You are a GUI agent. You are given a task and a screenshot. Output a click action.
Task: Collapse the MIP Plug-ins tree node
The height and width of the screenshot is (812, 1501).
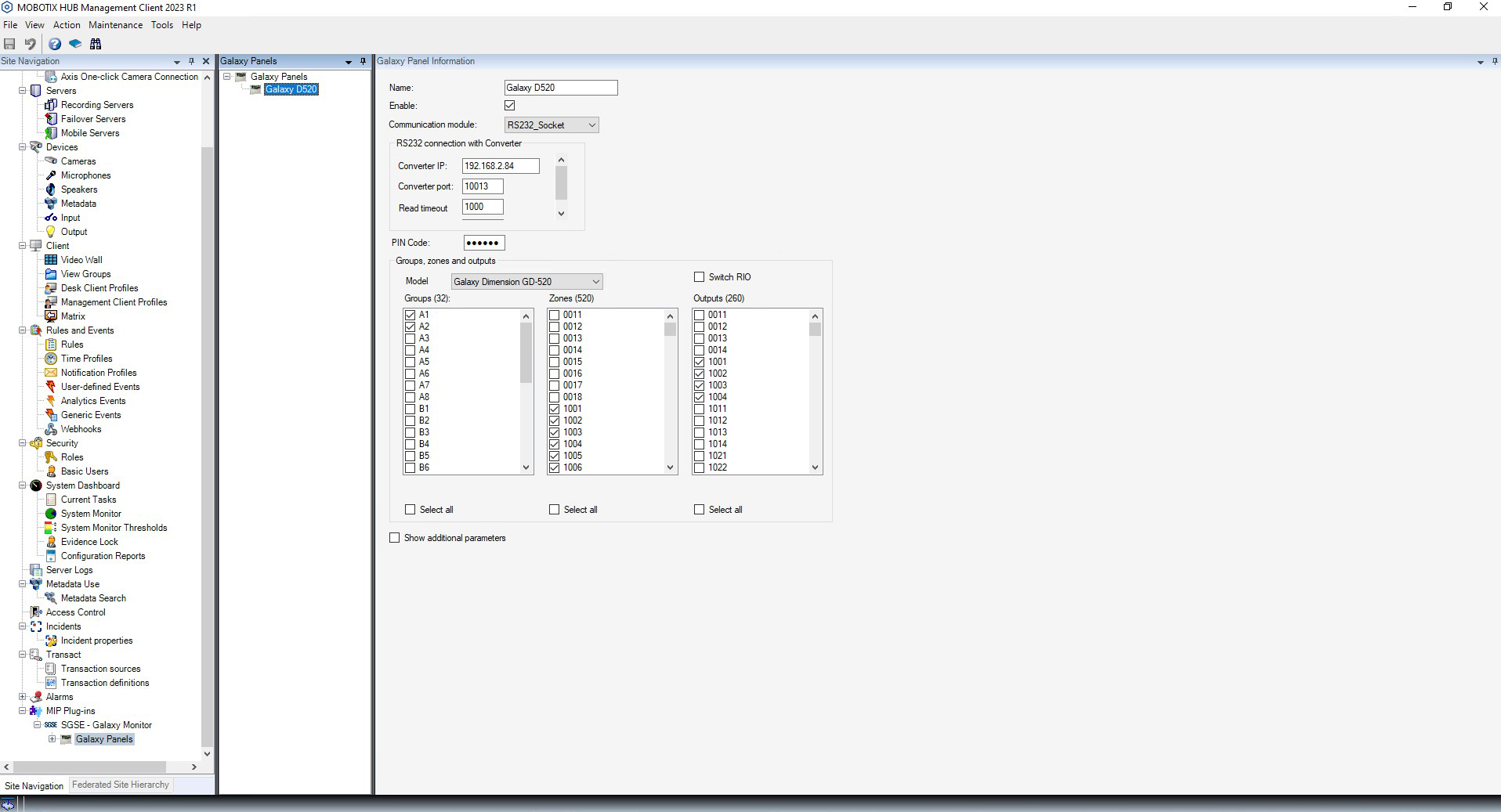tap(23, 711)
